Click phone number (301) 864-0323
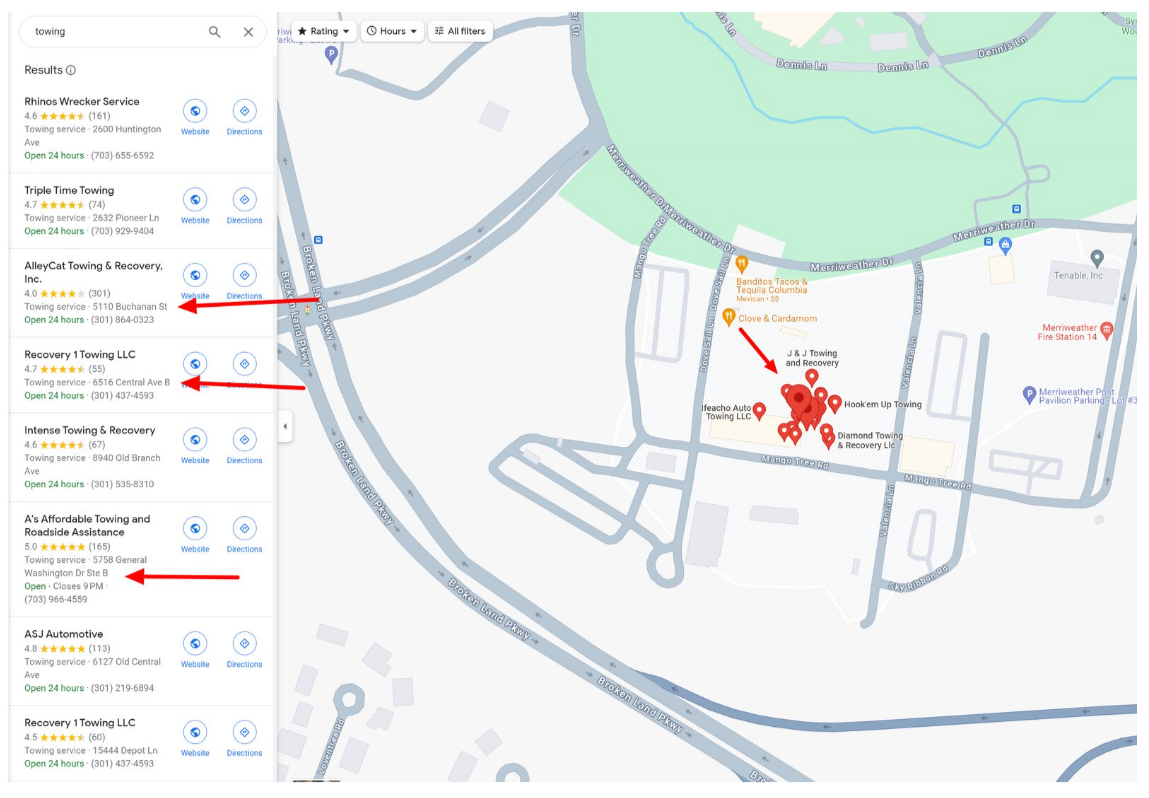 coord(122,319)
